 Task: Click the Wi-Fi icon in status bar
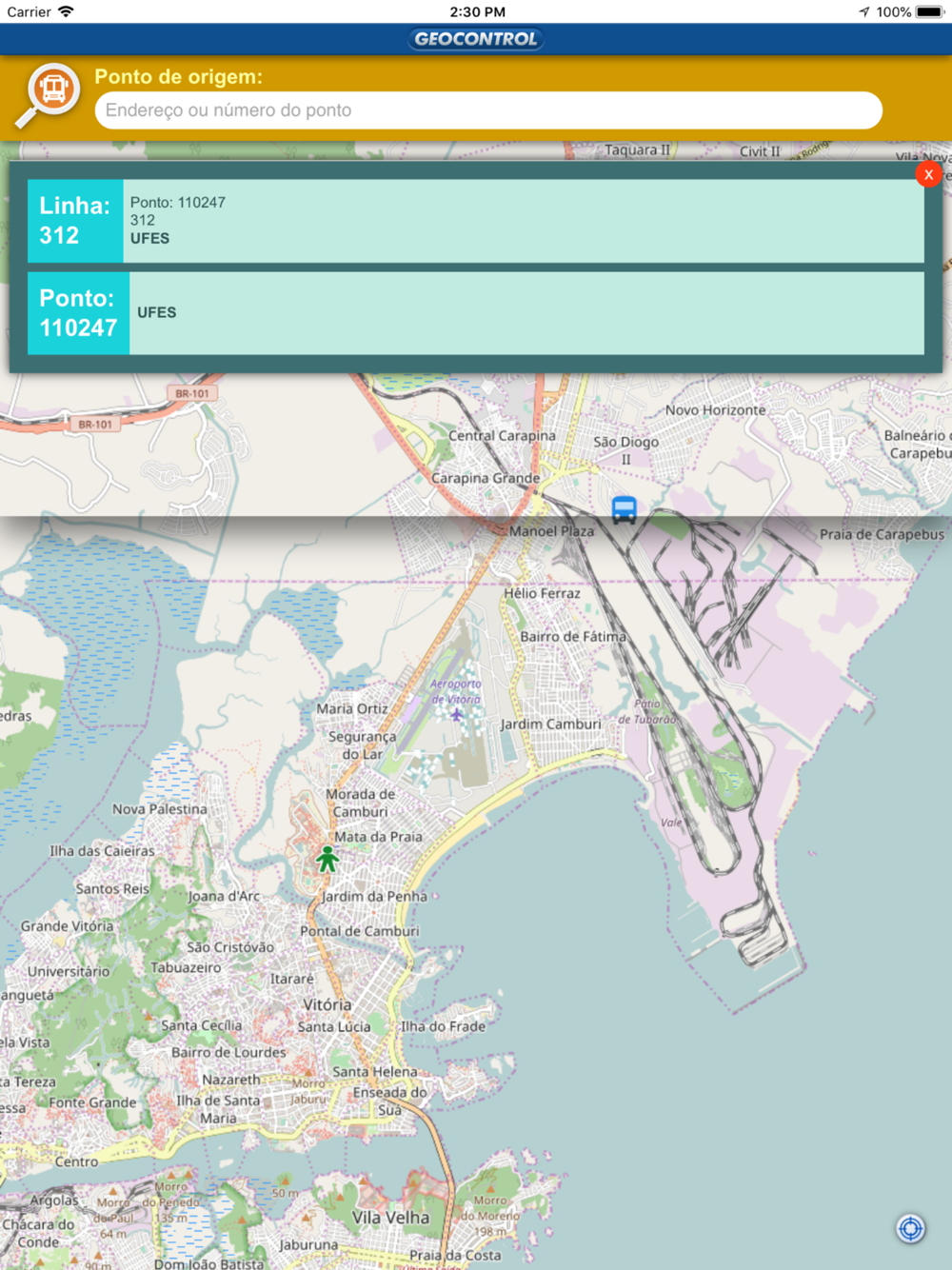click(66, 11)
